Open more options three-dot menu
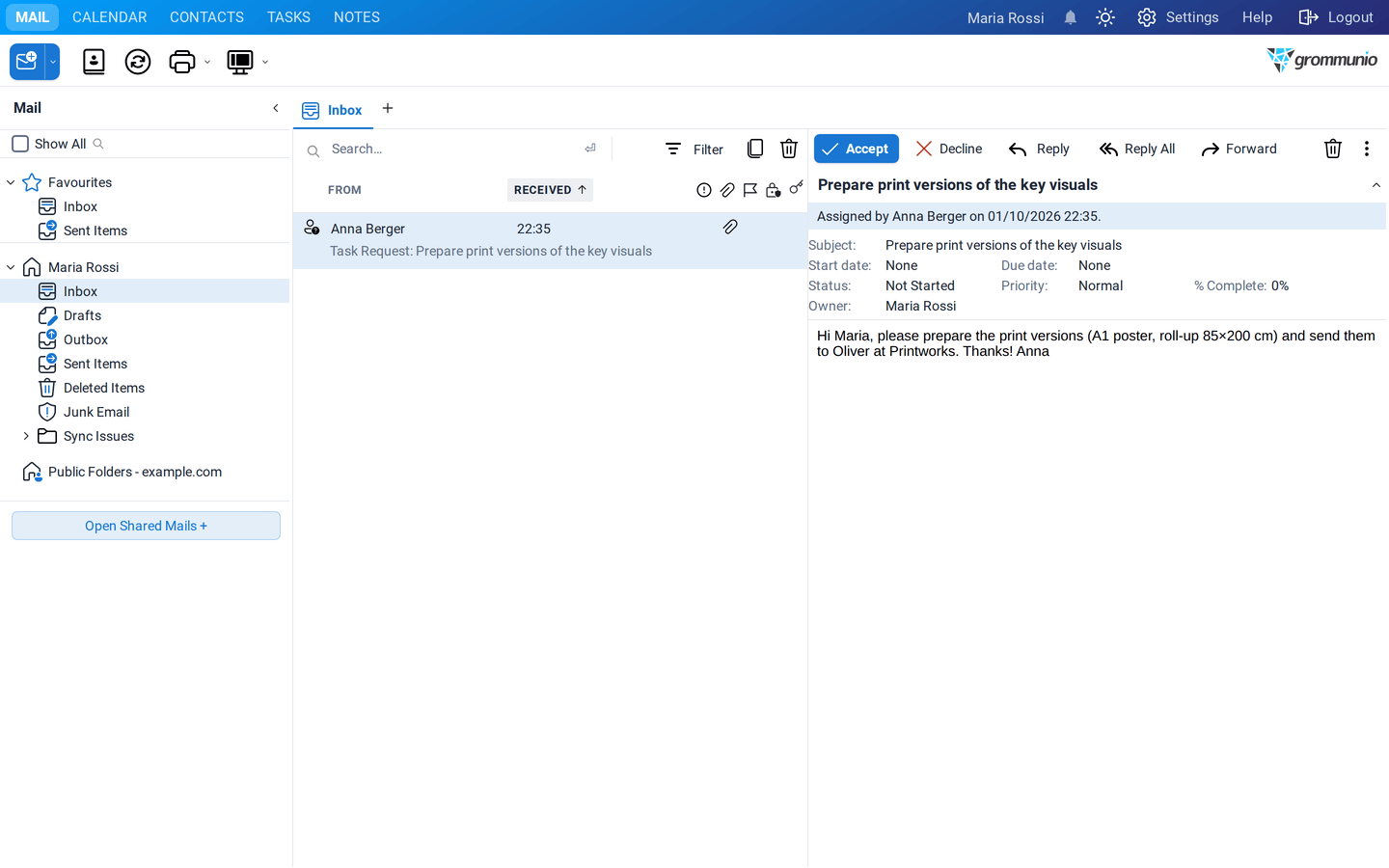The height and width of the screenshot is (868, 1389). (x=1367, y=149)
